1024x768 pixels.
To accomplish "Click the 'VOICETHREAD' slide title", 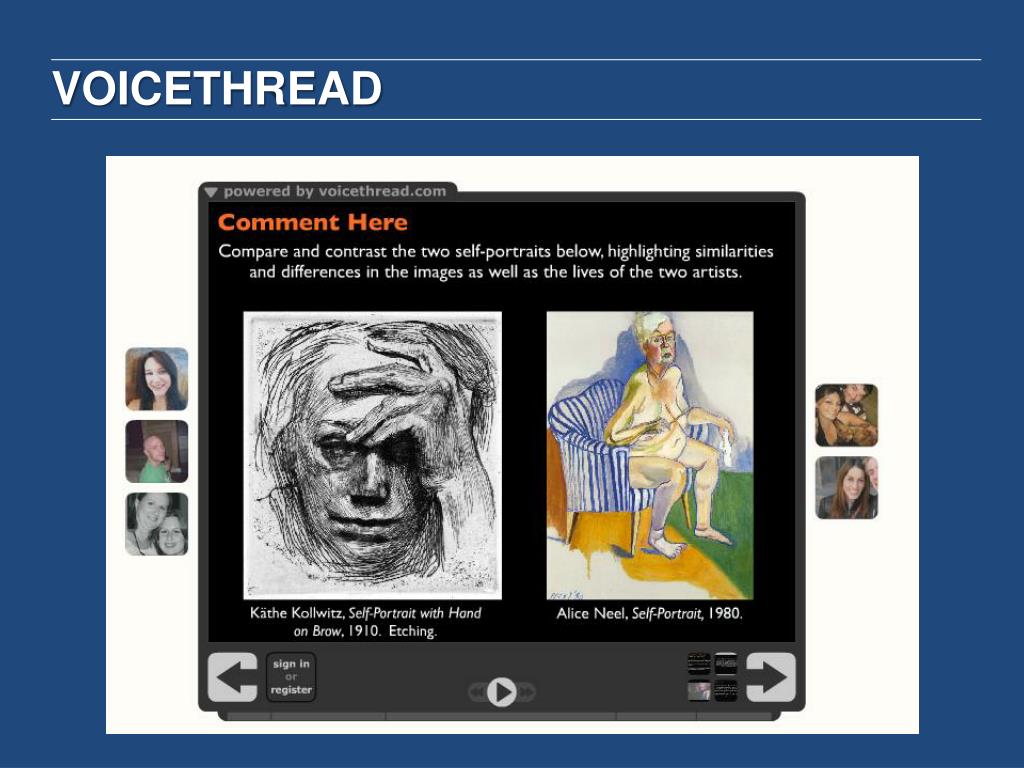I will point(217,88).
